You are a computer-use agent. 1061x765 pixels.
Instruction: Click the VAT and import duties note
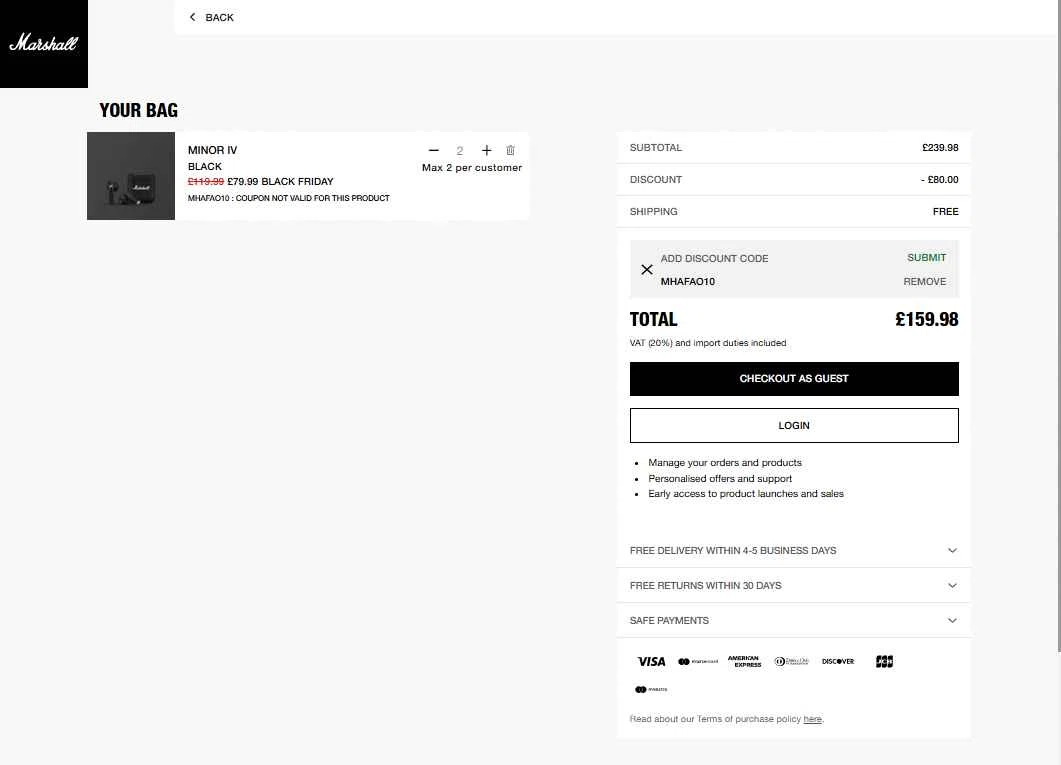[x=708, y=343]
